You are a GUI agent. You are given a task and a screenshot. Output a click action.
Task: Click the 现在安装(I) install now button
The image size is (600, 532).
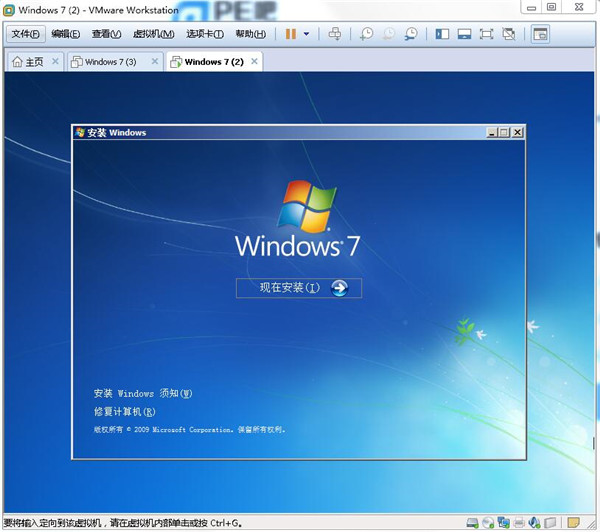[x=299, y=288]
